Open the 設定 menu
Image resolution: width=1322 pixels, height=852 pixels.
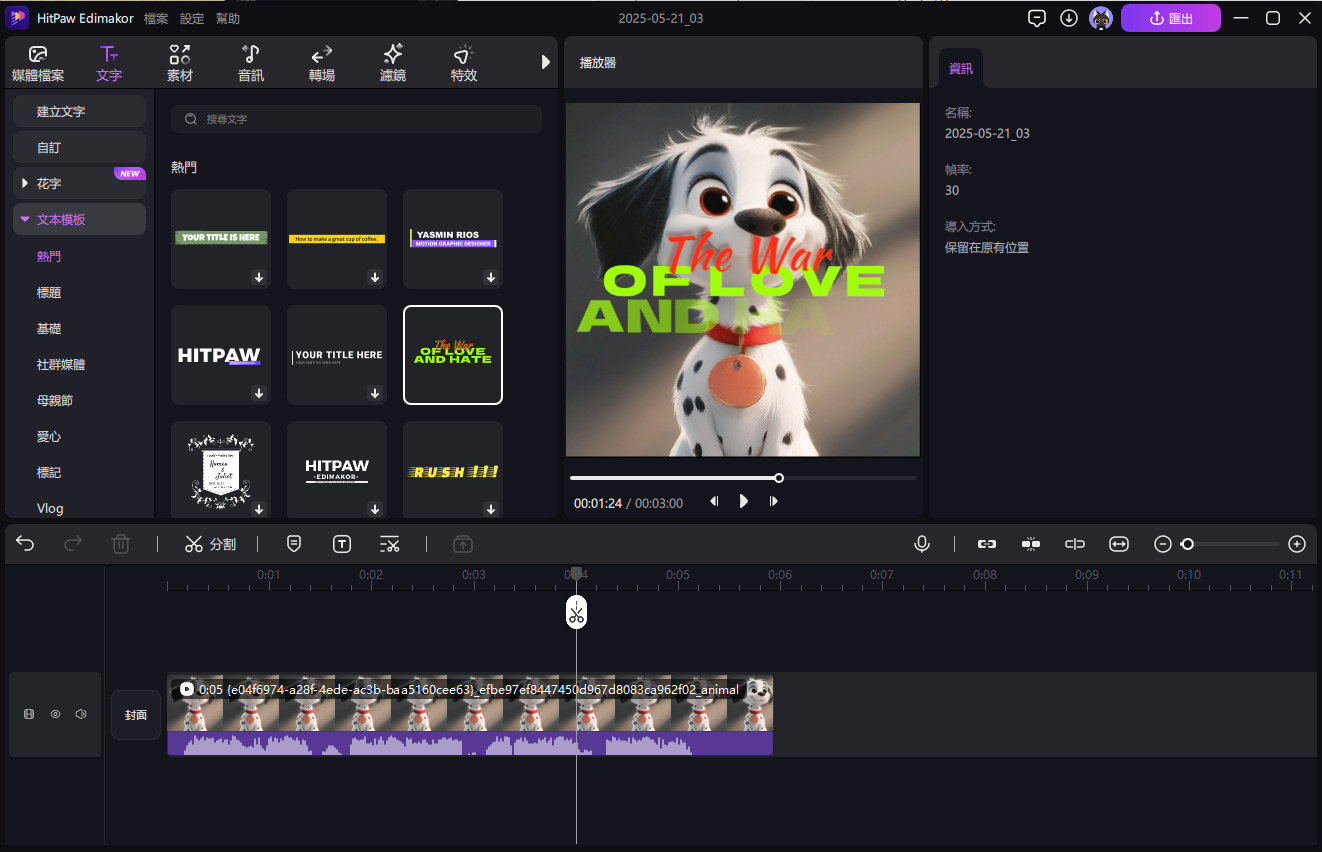tap(192, 18)
